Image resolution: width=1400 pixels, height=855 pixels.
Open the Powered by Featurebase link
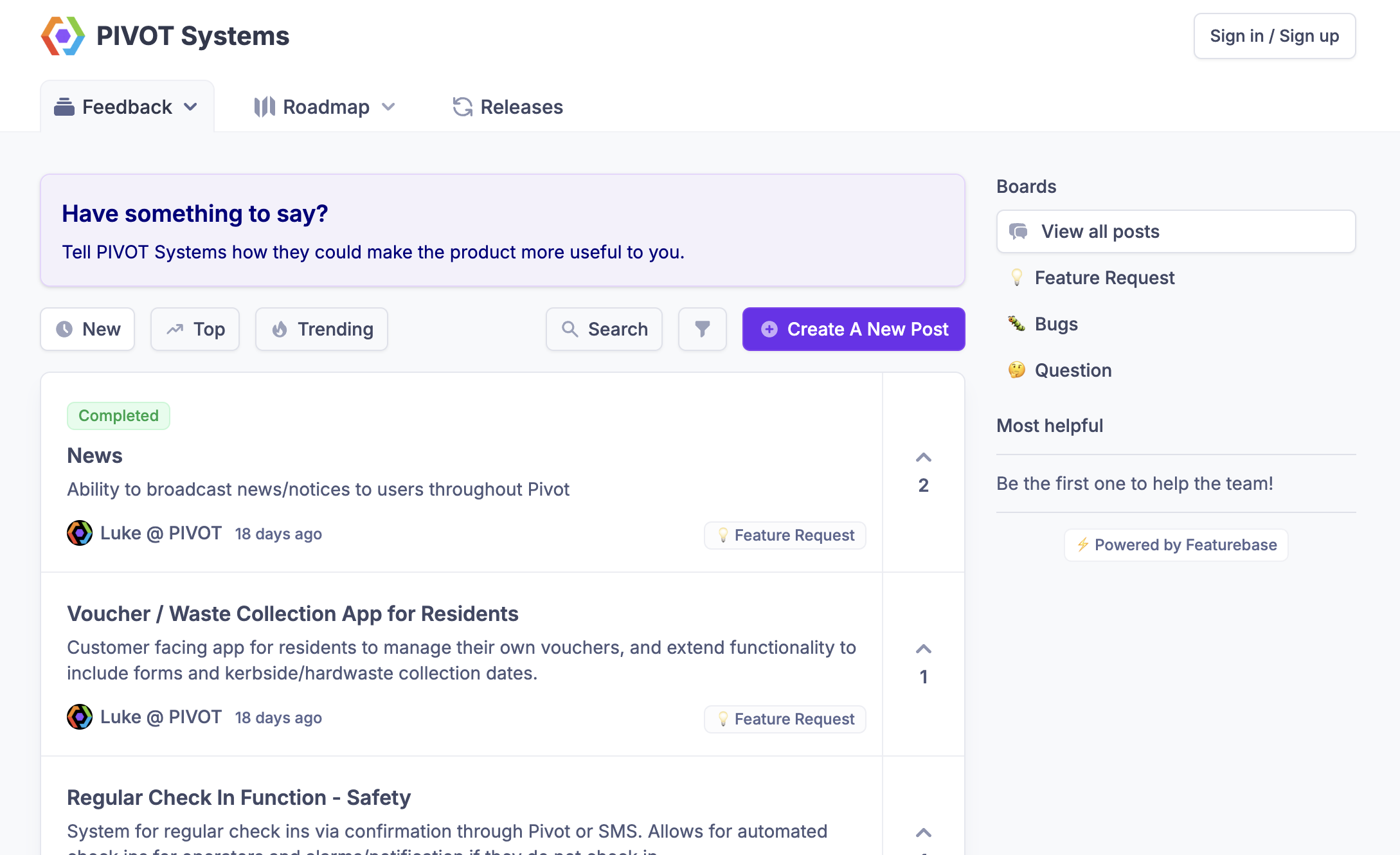(x=1176, y=545)
